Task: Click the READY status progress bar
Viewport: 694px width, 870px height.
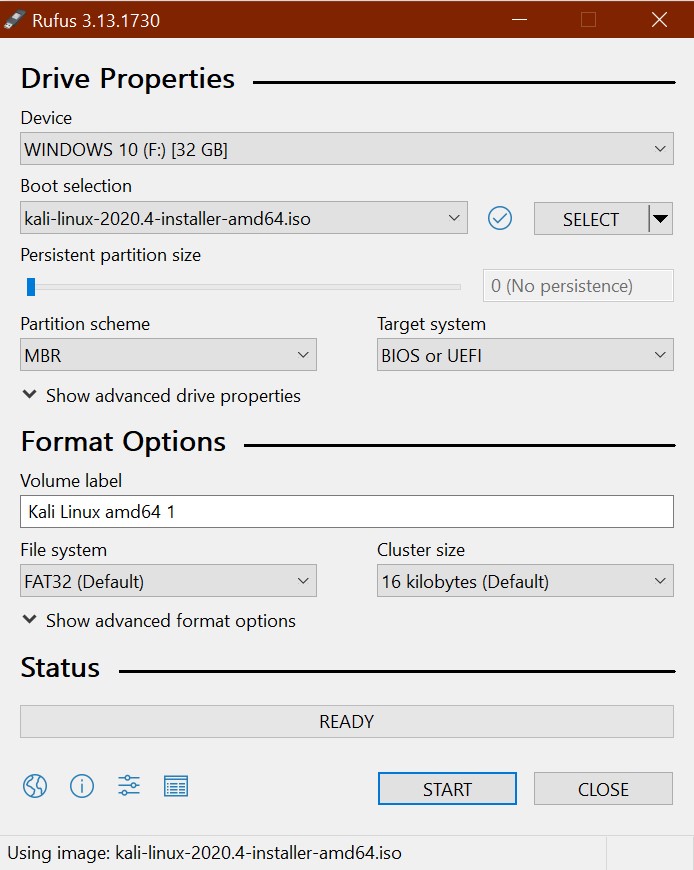Action: (x=347, y=721)
